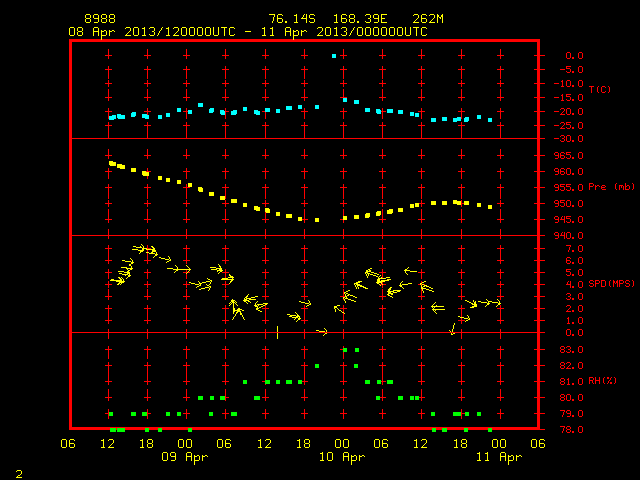Click the 09 Apr date label
The height and width of the screenshot is (480, 640).
point(184,457)
